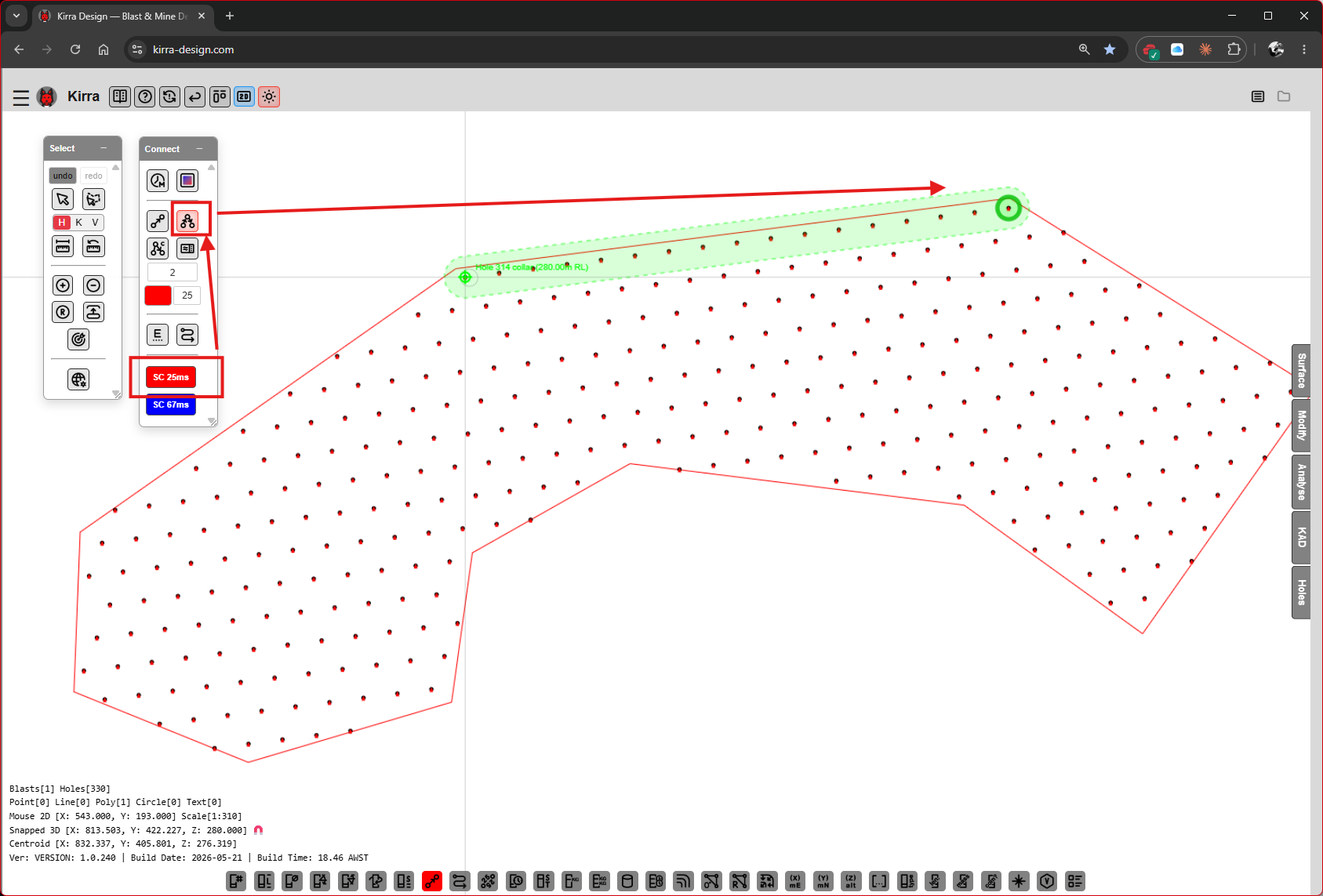Open the Modify side tab
This screenshot has height=896, width=1323.
1301,426
